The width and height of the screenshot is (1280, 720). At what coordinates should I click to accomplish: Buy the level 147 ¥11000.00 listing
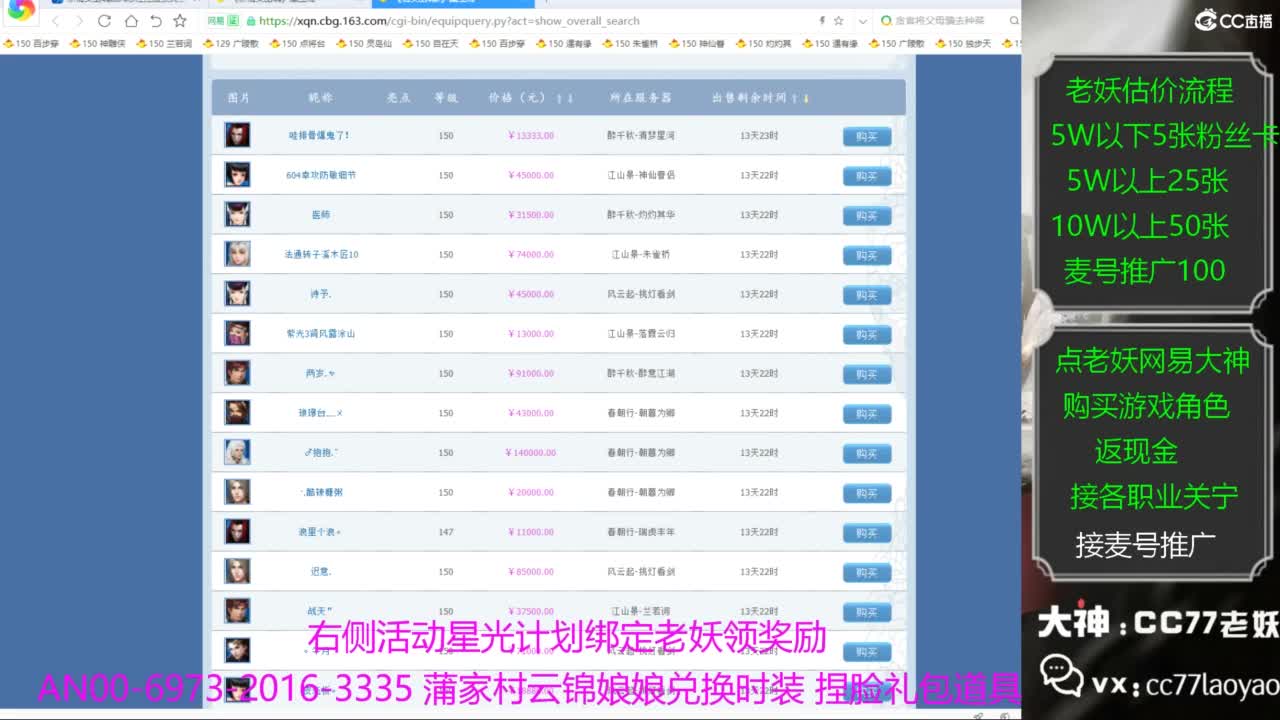(867, 533)
